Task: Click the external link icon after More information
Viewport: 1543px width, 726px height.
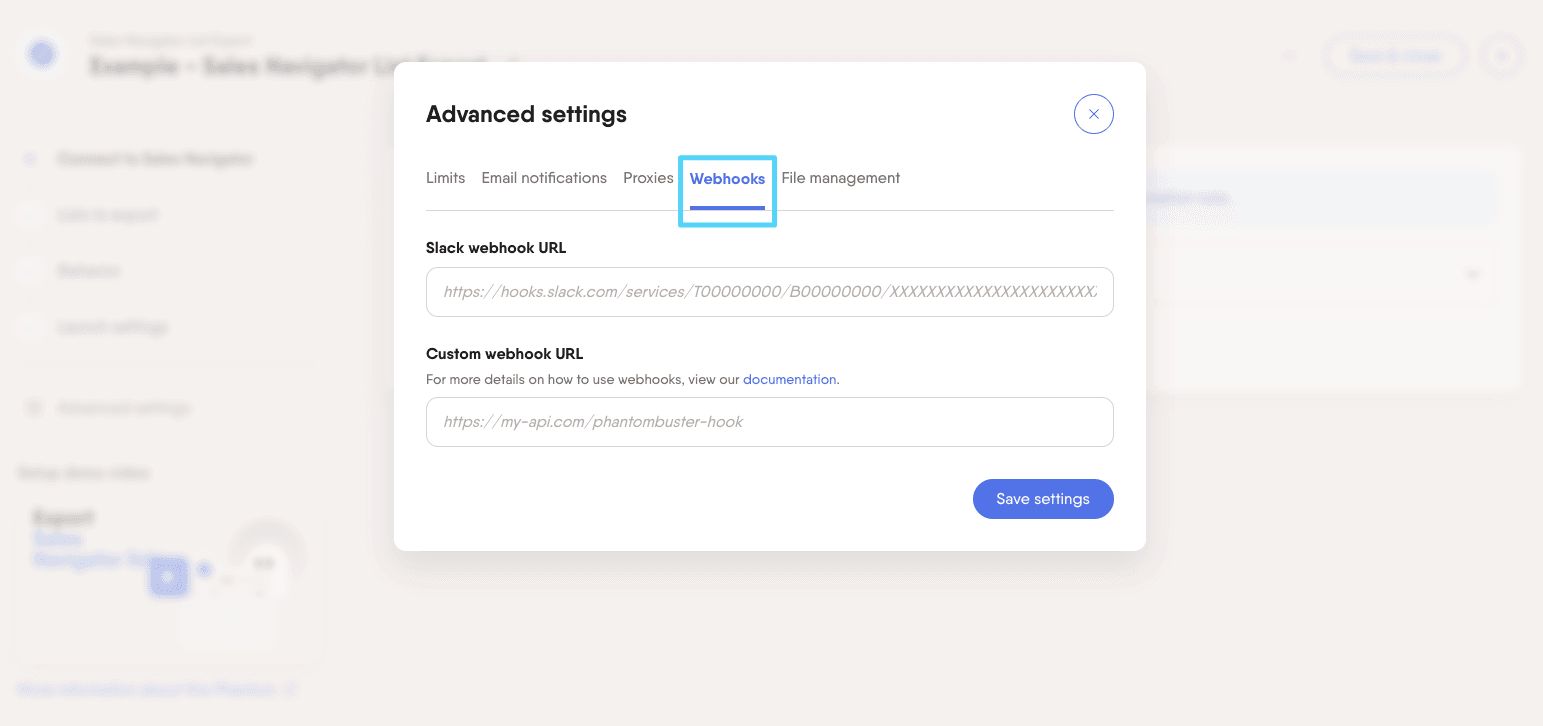Action: coord(289,690)
